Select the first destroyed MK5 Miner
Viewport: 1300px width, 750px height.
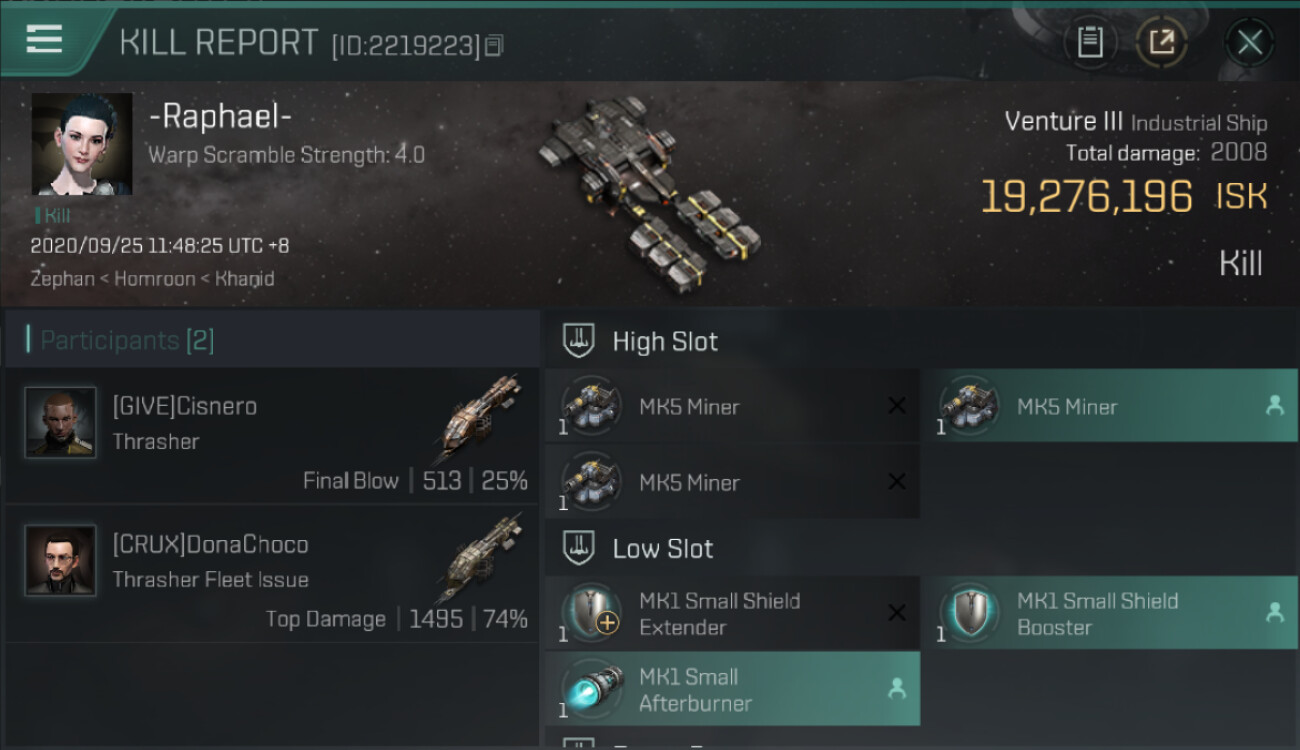(x=732, y=406)
